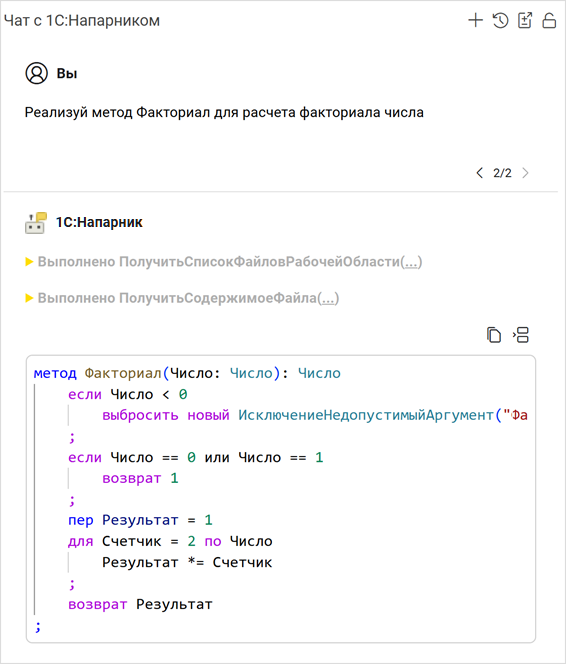The height and width of the screenshot is (664, 566).
Task: Copy the generated code block
Action: 494,335
